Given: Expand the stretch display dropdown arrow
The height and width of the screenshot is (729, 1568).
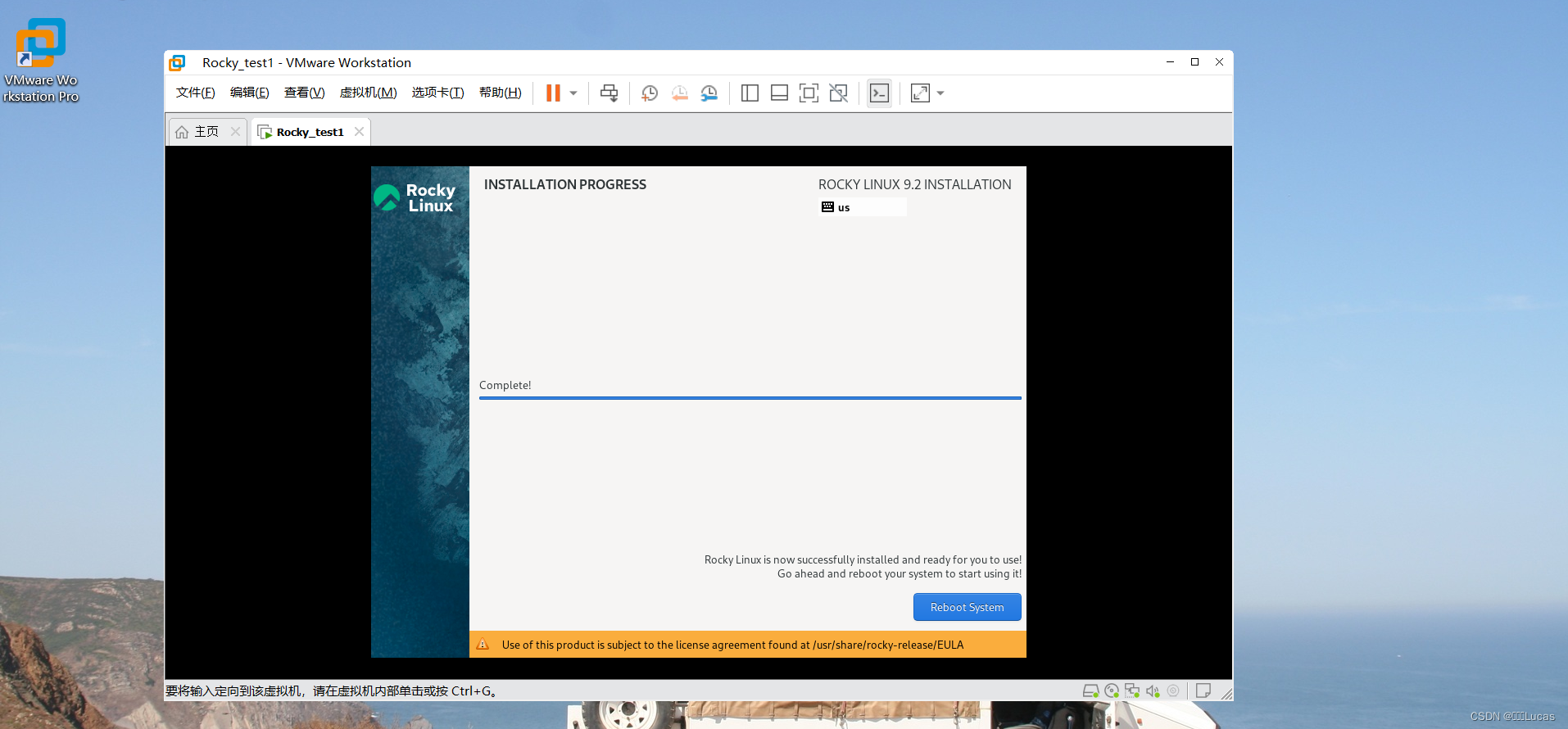Looking at the screenshot, I should 940,93.
